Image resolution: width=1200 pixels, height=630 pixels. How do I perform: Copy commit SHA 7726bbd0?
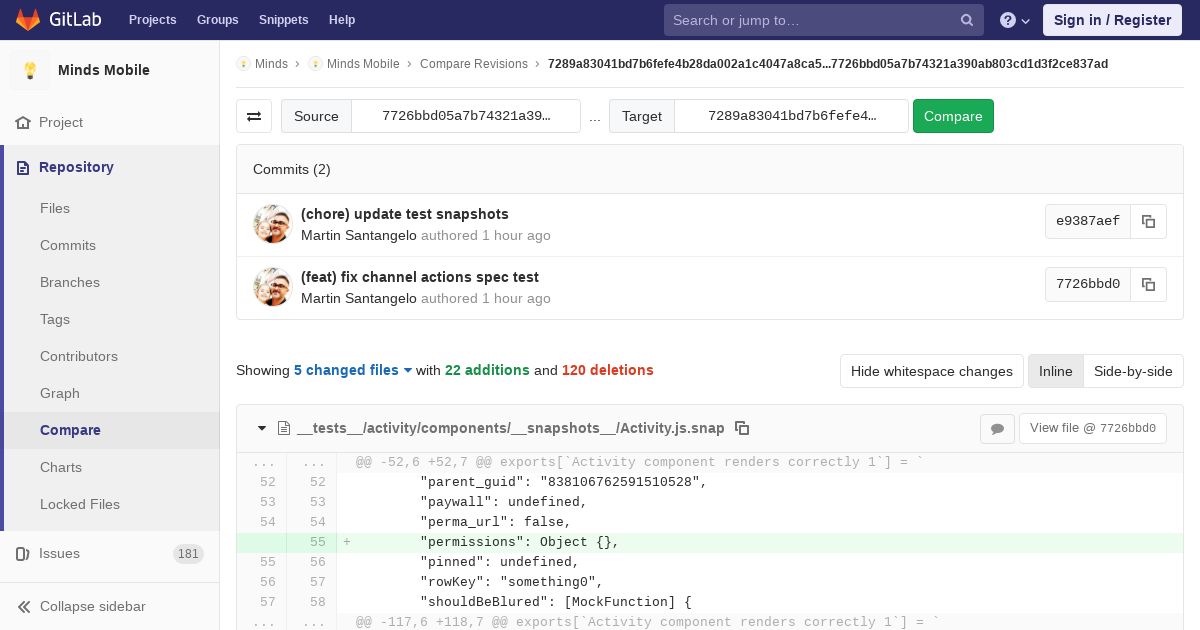1148,284
